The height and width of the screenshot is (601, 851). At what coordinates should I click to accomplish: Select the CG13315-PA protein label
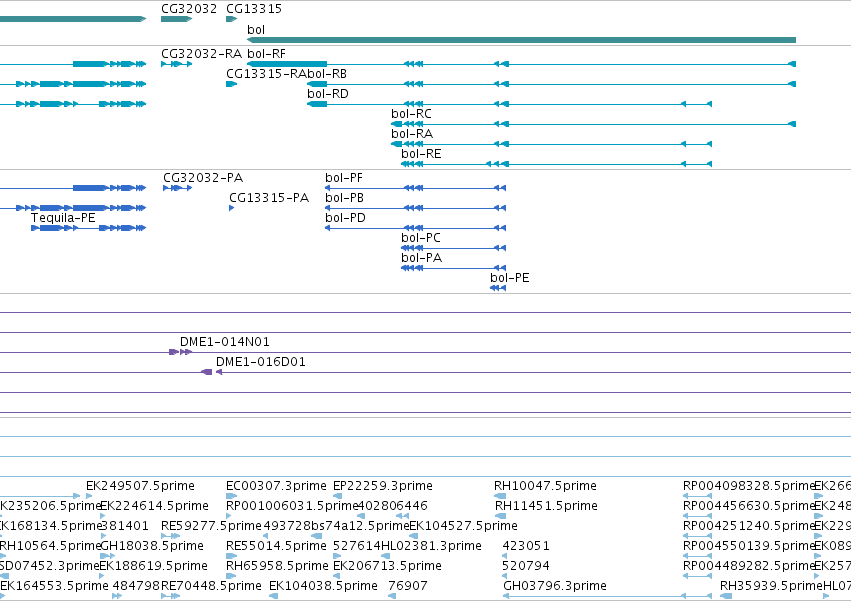pos(269,198)
